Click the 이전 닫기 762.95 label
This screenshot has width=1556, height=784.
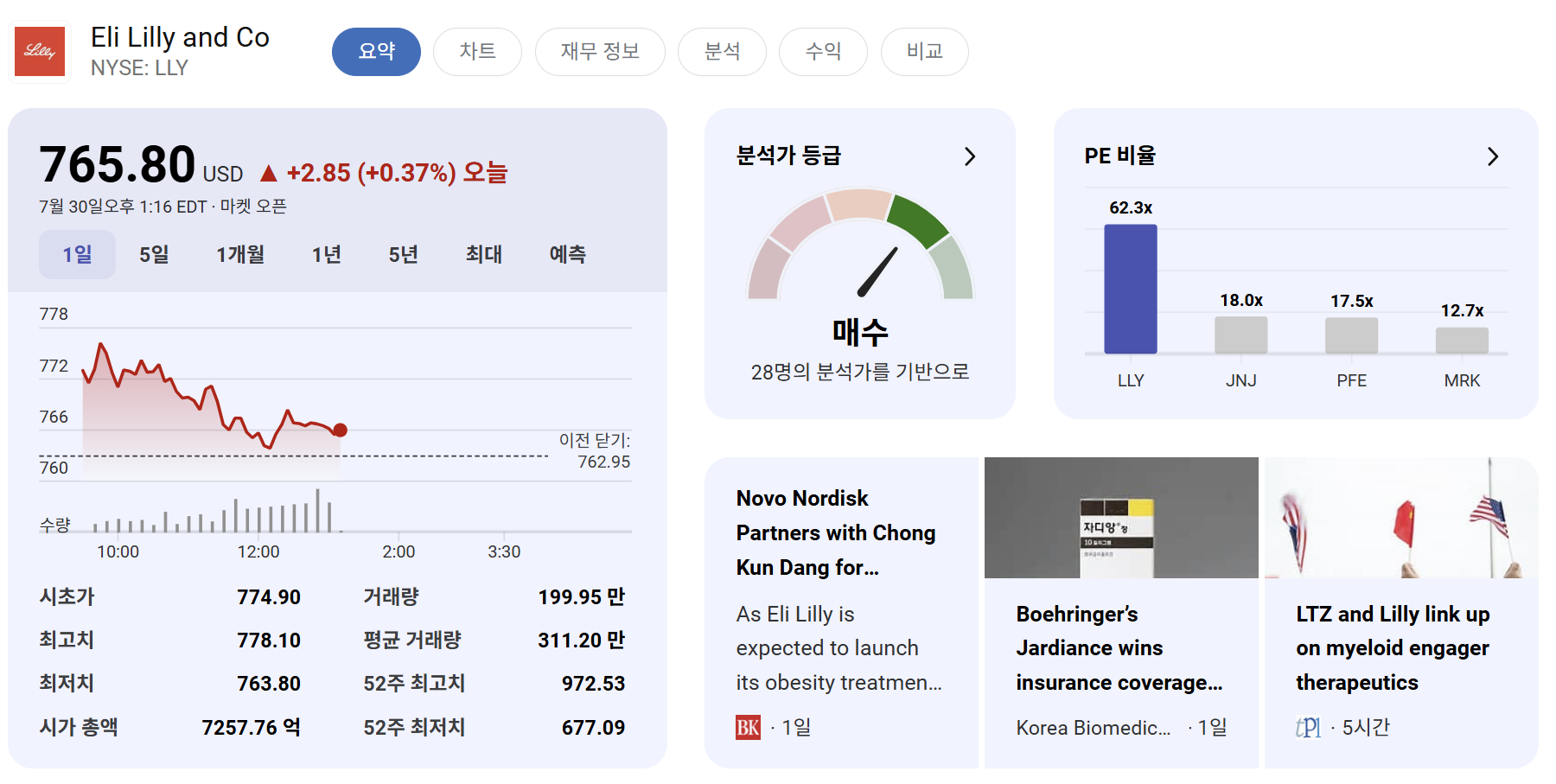point(595,451)
